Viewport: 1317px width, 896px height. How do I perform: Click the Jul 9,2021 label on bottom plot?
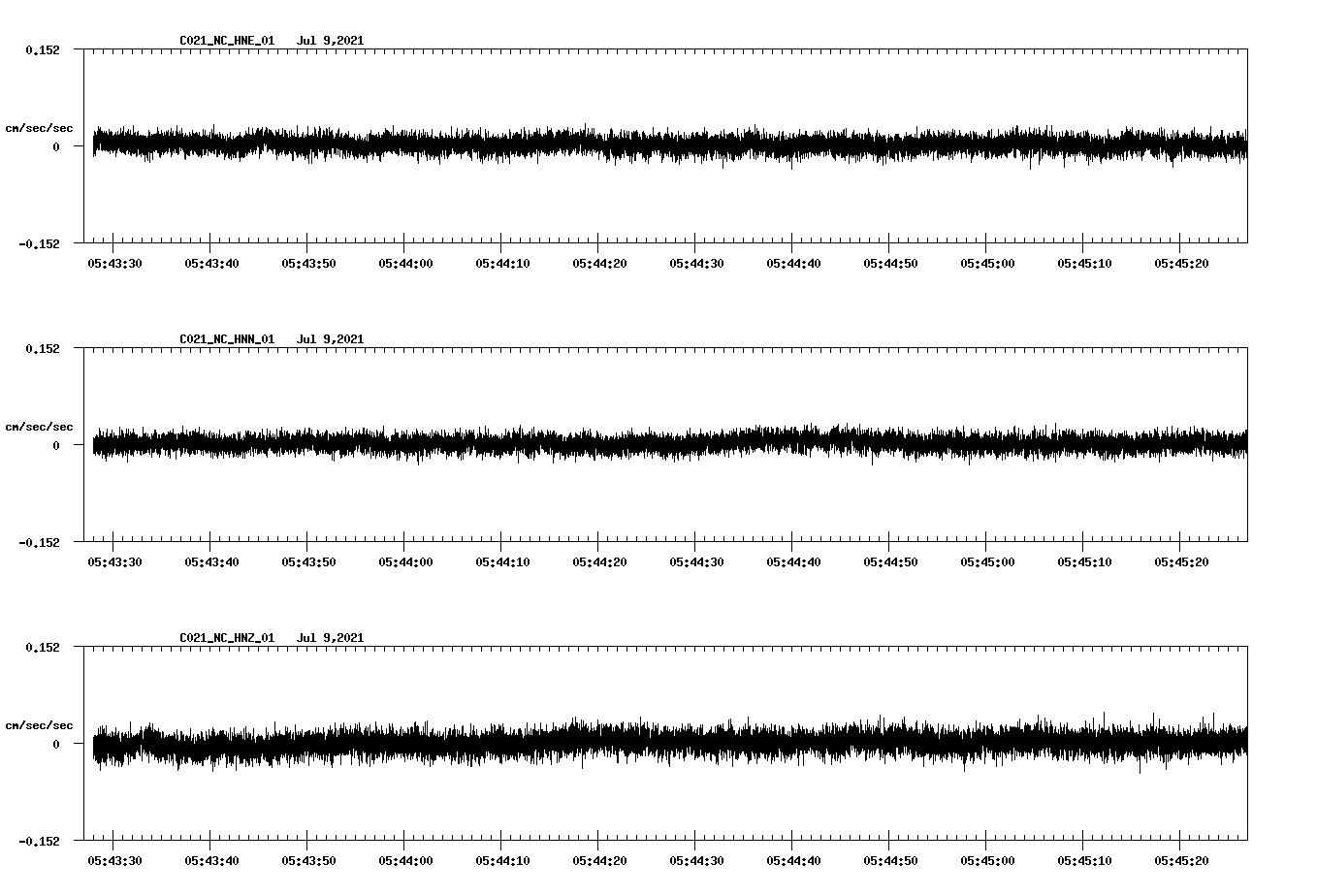pyautogui.click(x=332, y=638)
